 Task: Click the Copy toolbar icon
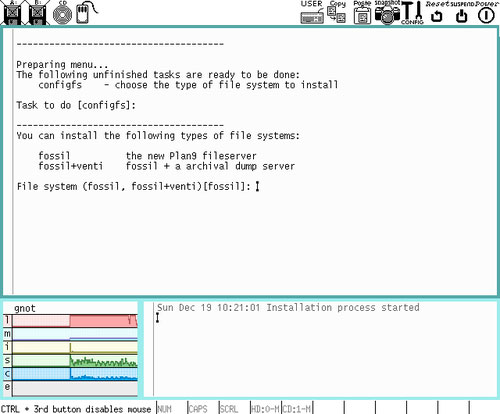[x=337, y=13]
